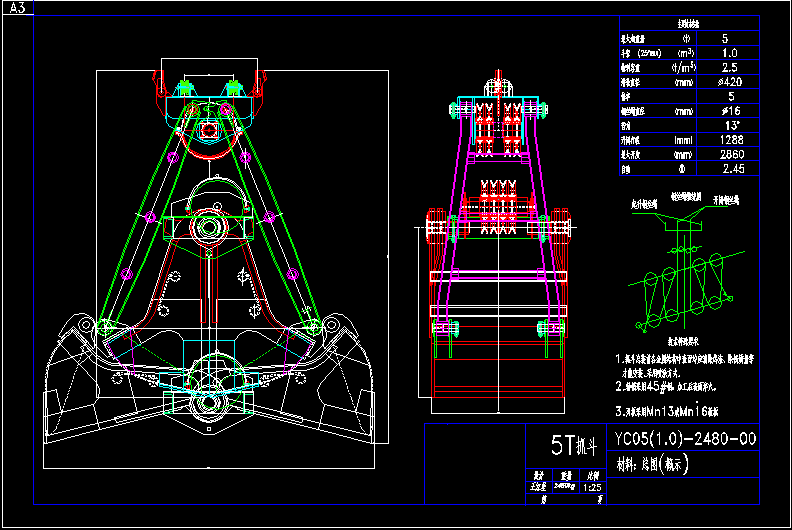This screenshot has width=792, height=530.
Task: Select technical note 2 mentioning 45#
Action: pos(666,387)
